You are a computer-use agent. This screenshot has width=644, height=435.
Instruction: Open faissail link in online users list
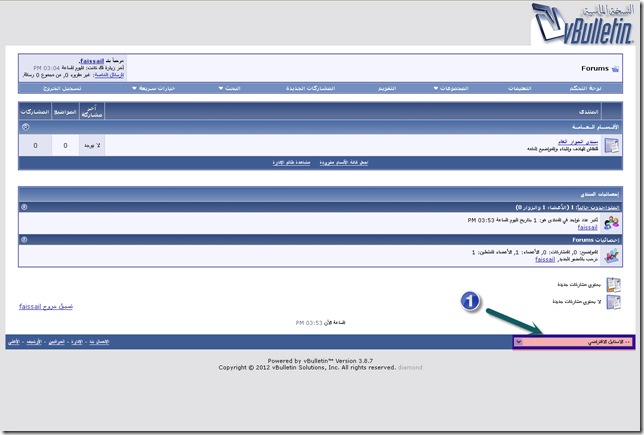tap(587, 227)
